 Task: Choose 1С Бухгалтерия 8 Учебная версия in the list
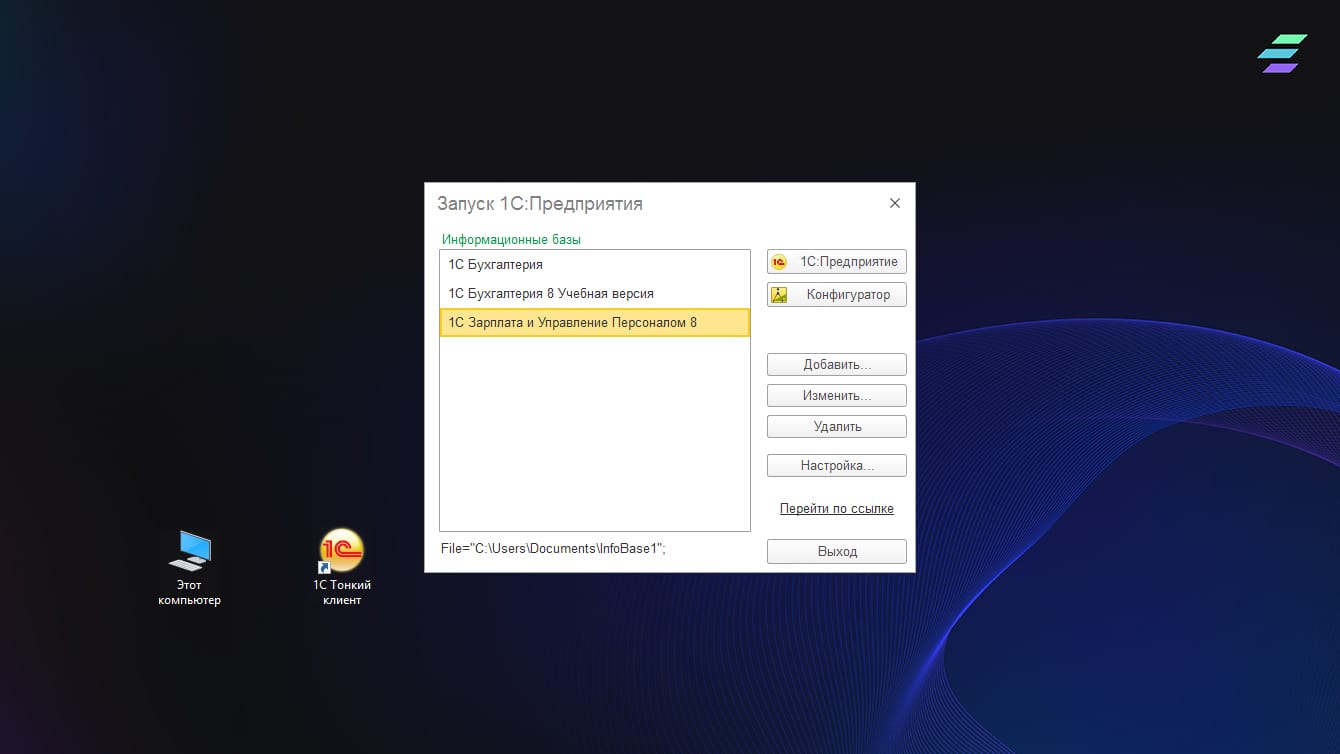click(x=551, y=294)
